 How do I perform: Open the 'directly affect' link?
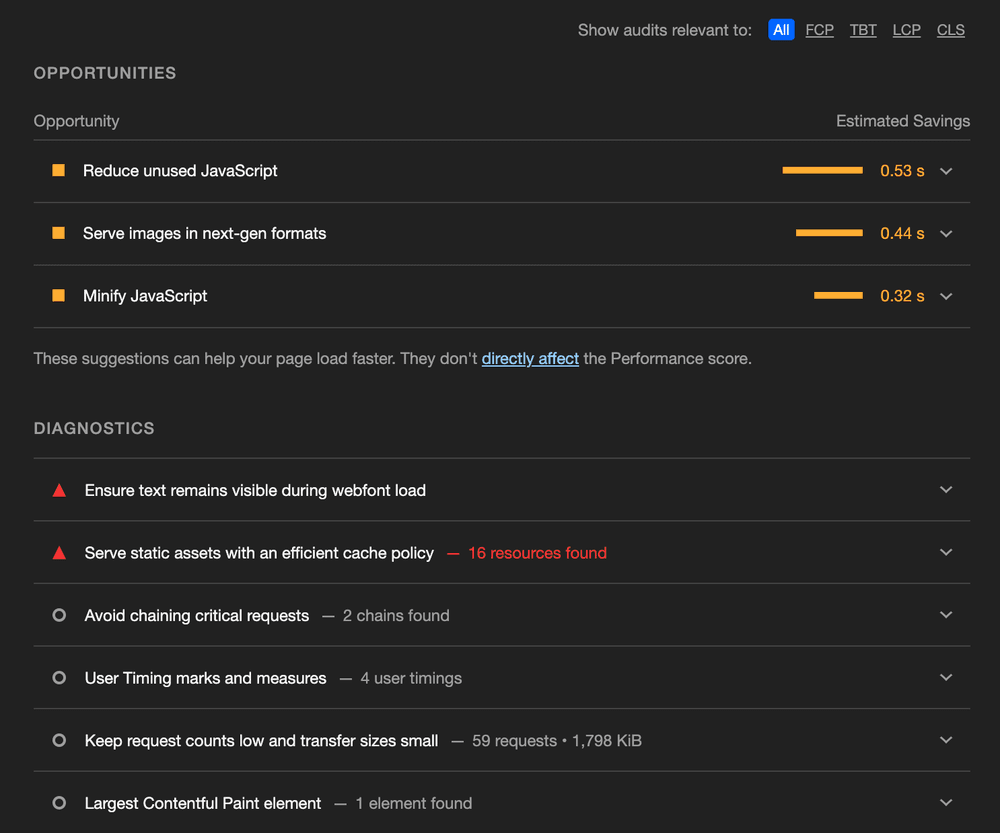pyautogui.click(x=530, y=358)
